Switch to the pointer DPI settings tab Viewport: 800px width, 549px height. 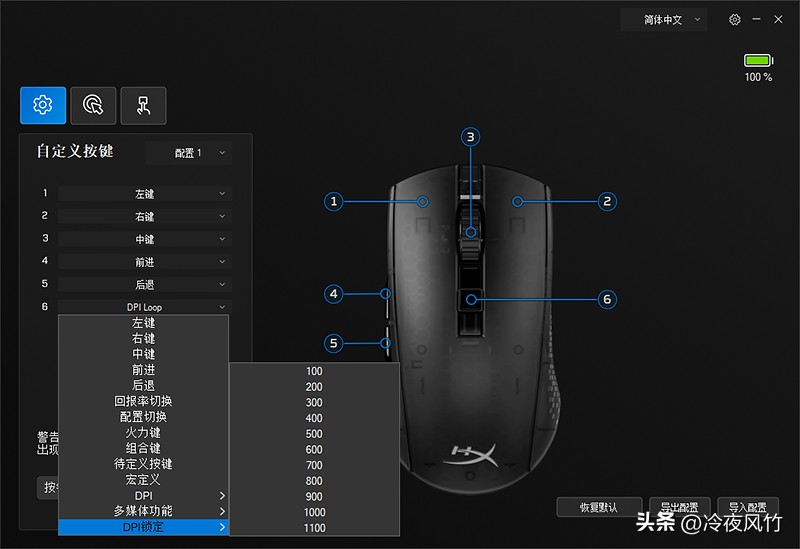click(x=93, y=105)
